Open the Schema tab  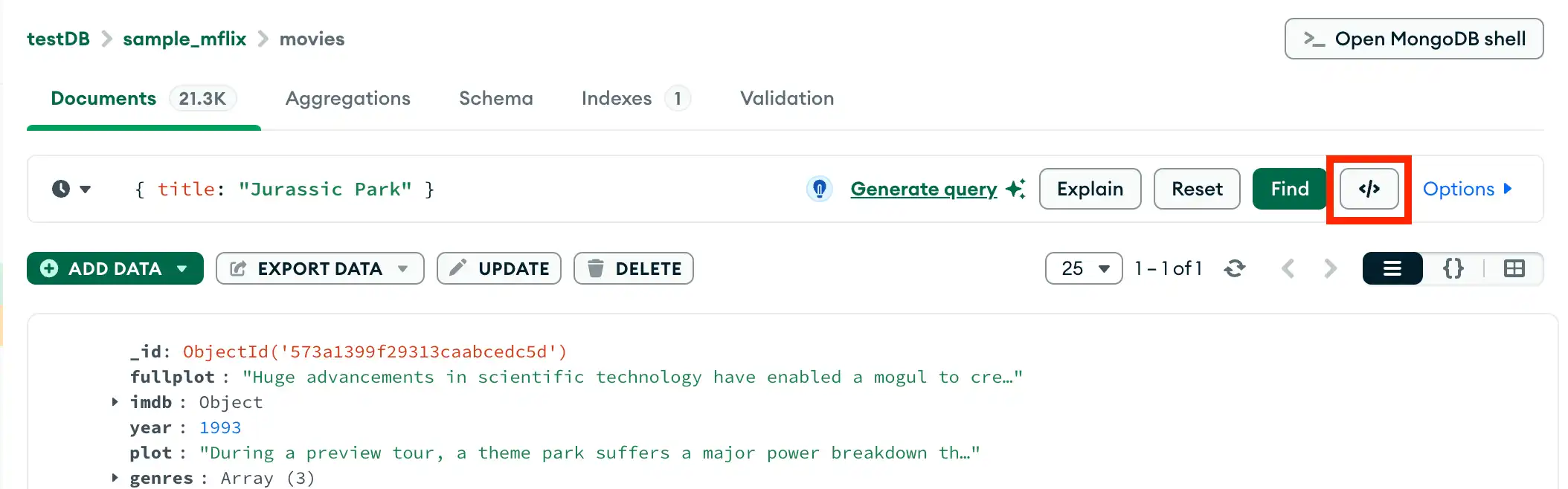coord(496,98)
